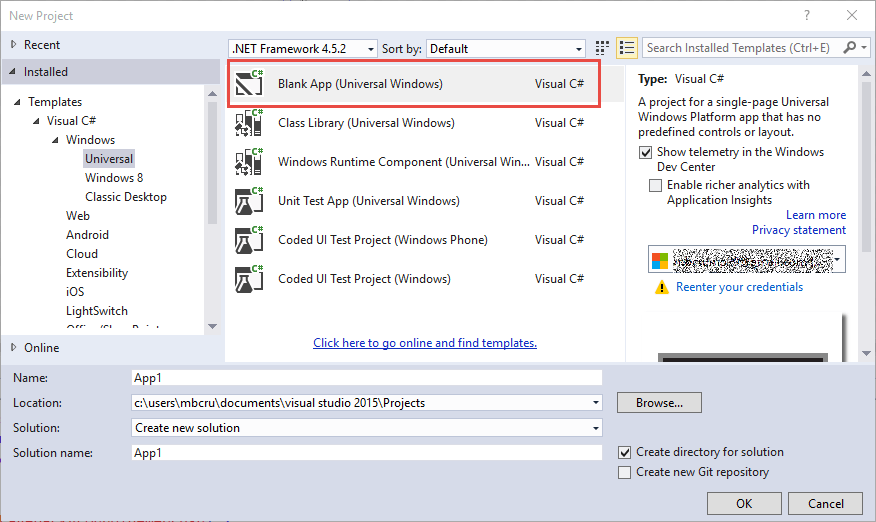Click the yellow warning icon beside Reenter credentials

tap(661, 287)
